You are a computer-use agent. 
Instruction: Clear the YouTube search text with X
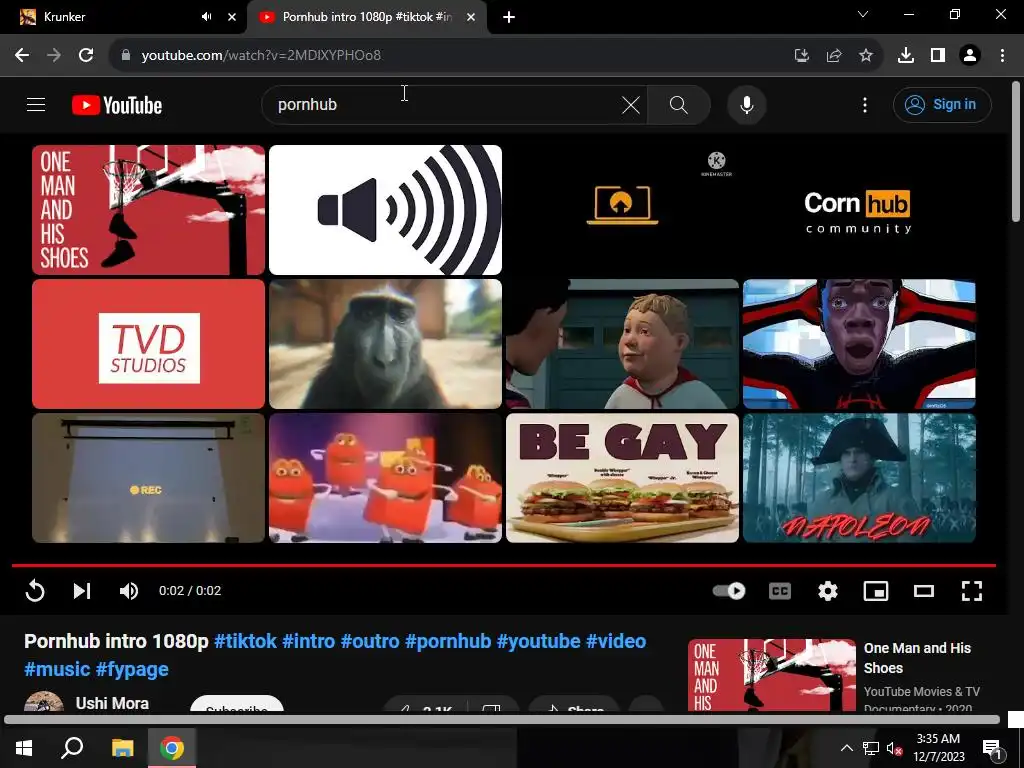coord(631,104)
